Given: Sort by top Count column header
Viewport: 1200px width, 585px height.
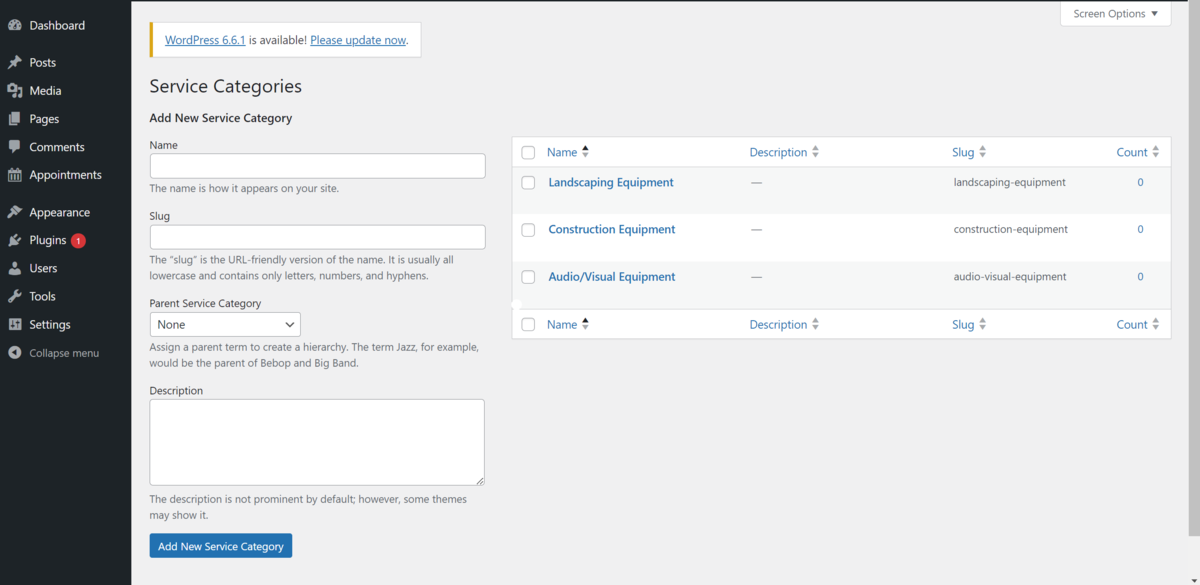Looking at the screenshot, I should click(x=1132, y=152).
